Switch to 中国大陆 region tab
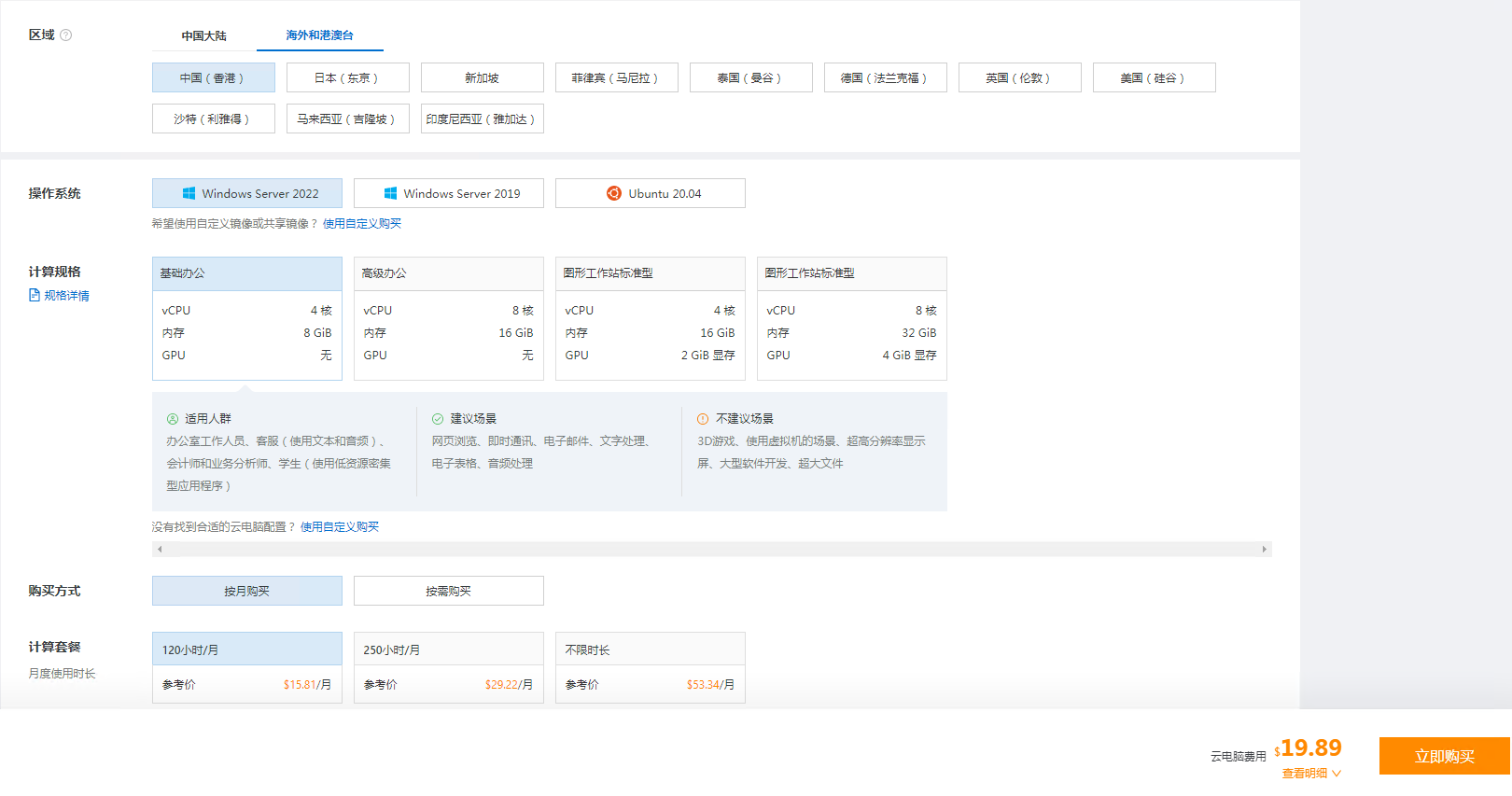Screen dimensions: 1512x796 point(203,35)
